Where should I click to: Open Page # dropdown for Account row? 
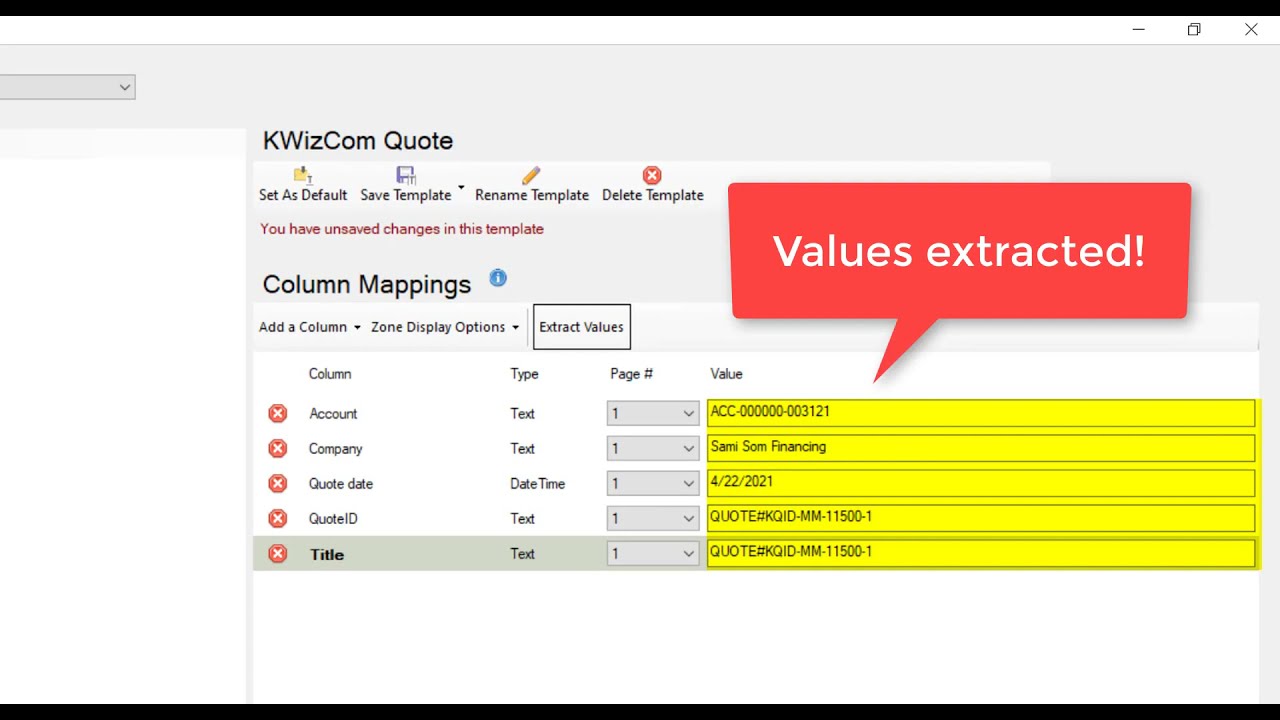point(652,413)
